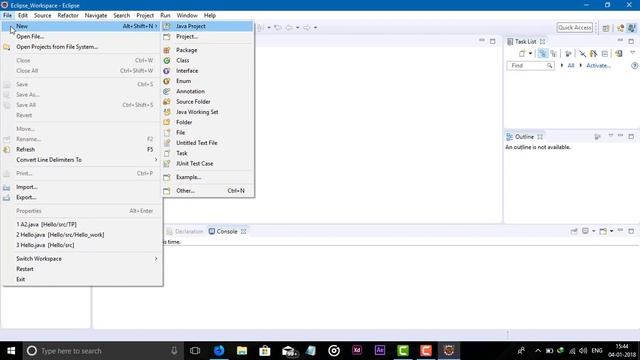
Task: Click Refresh in the File menu
Action: click(x=82, y=149)
